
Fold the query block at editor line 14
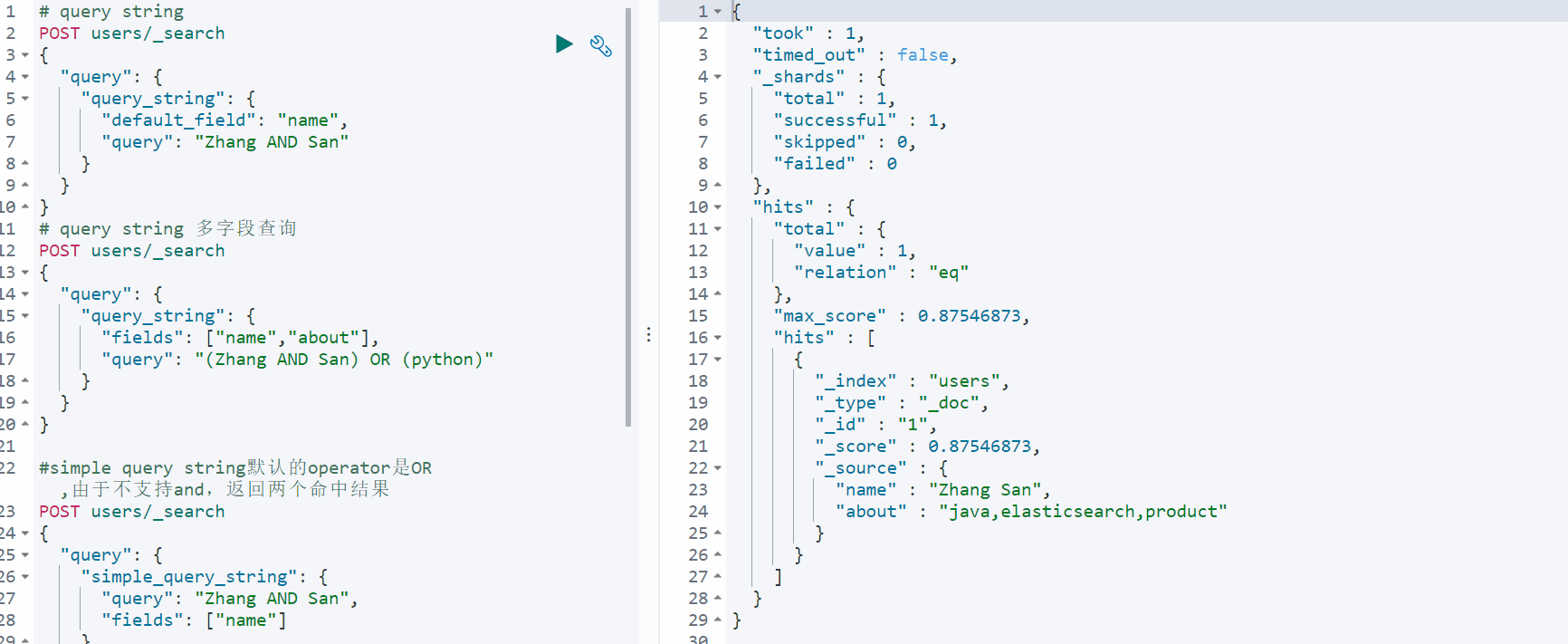(x=25, y=294)
